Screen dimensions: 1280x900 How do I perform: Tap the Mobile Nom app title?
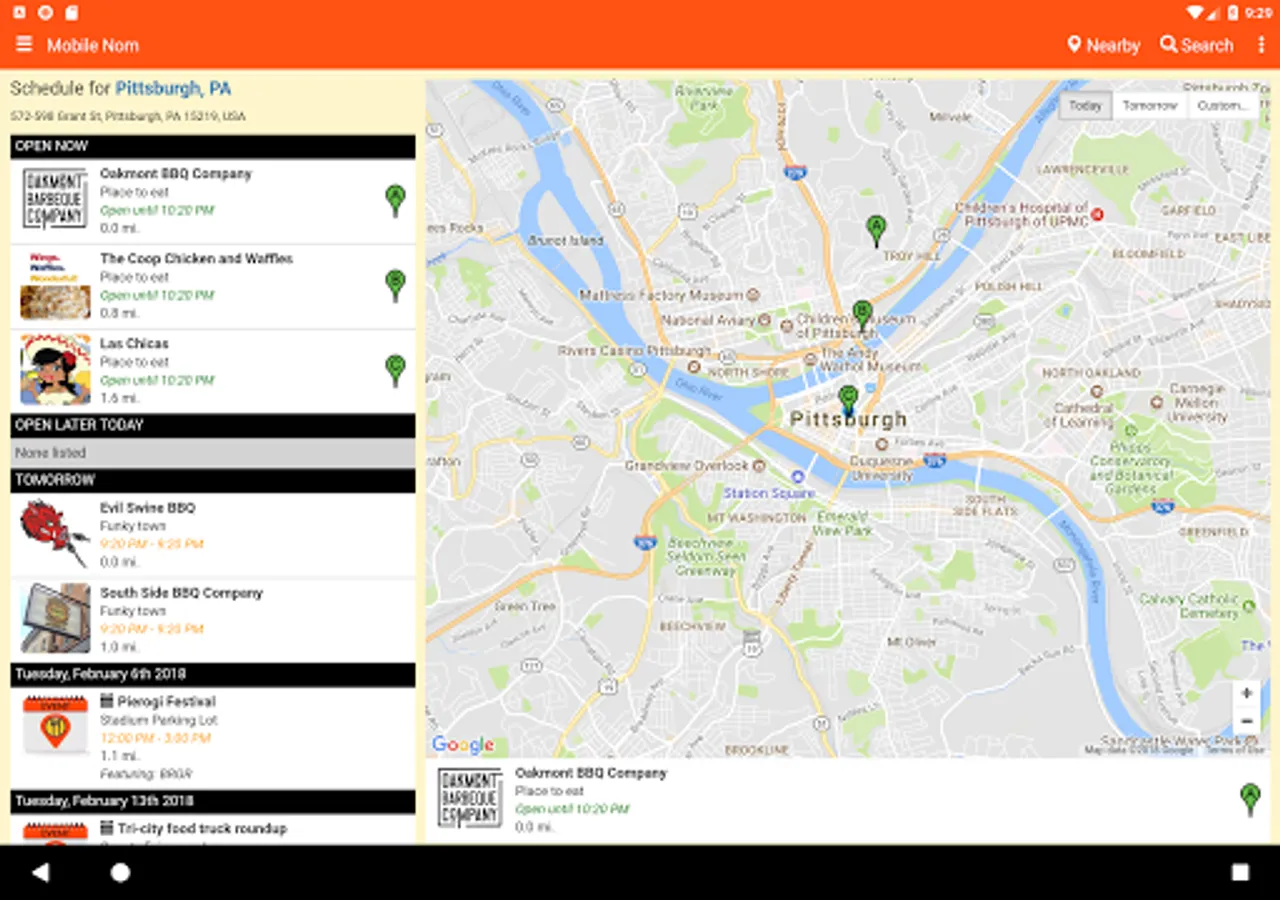tap(93, 45)
